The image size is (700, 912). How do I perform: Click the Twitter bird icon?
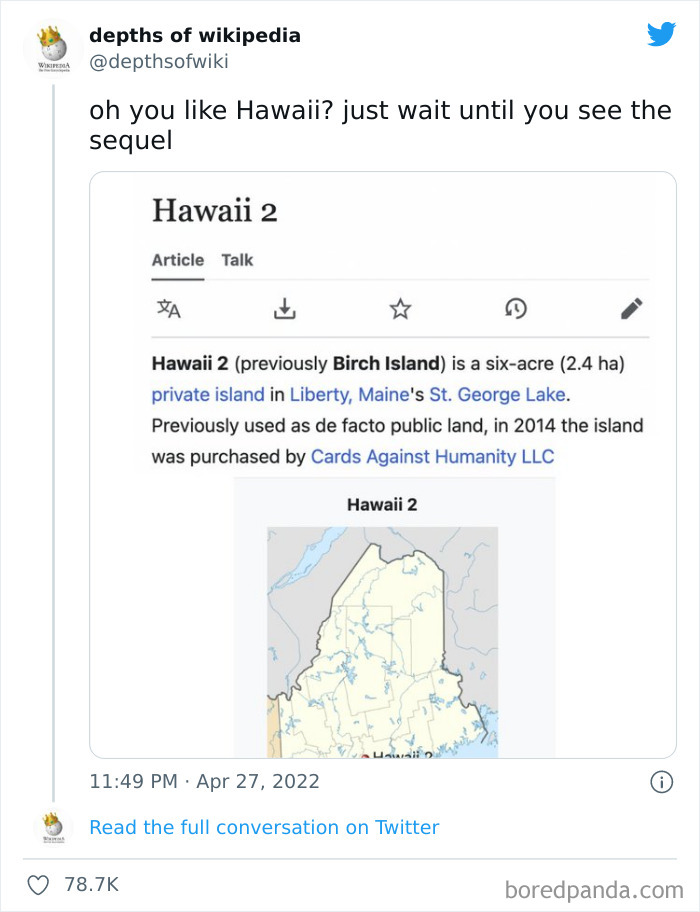tap(662, 34)
